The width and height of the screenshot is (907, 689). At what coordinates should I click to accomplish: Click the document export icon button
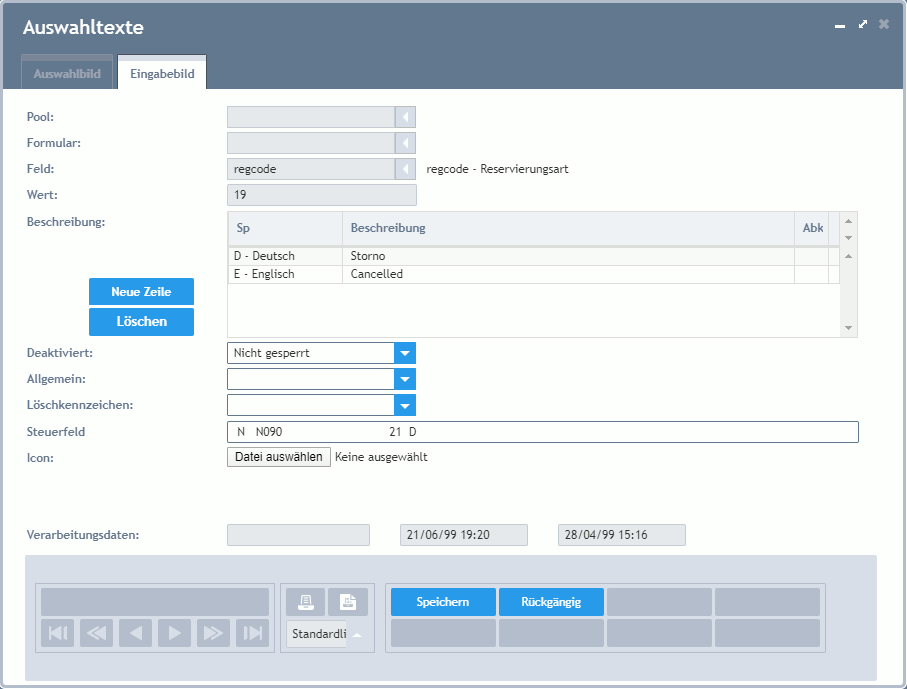(348, 602)
